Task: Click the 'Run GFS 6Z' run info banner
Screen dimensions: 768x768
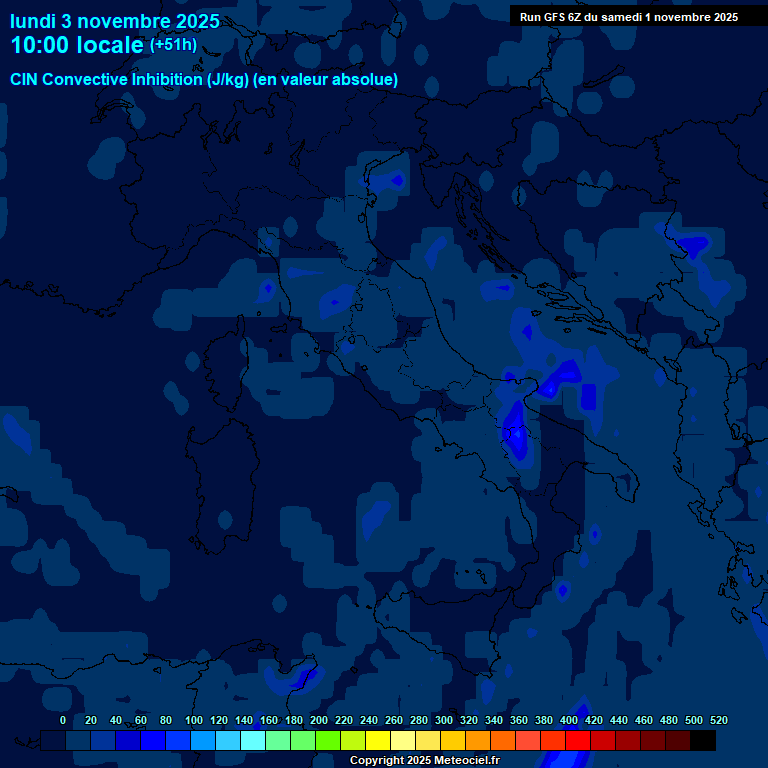Action: pyautogui.click(x=629, y=16)
